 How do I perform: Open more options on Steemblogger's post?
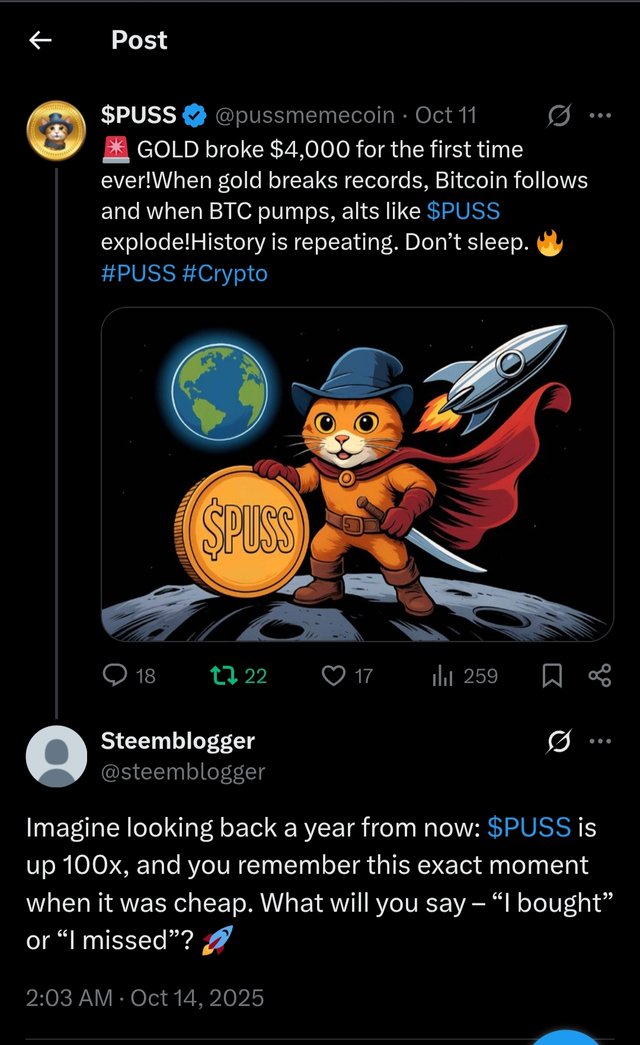[600, 741]
